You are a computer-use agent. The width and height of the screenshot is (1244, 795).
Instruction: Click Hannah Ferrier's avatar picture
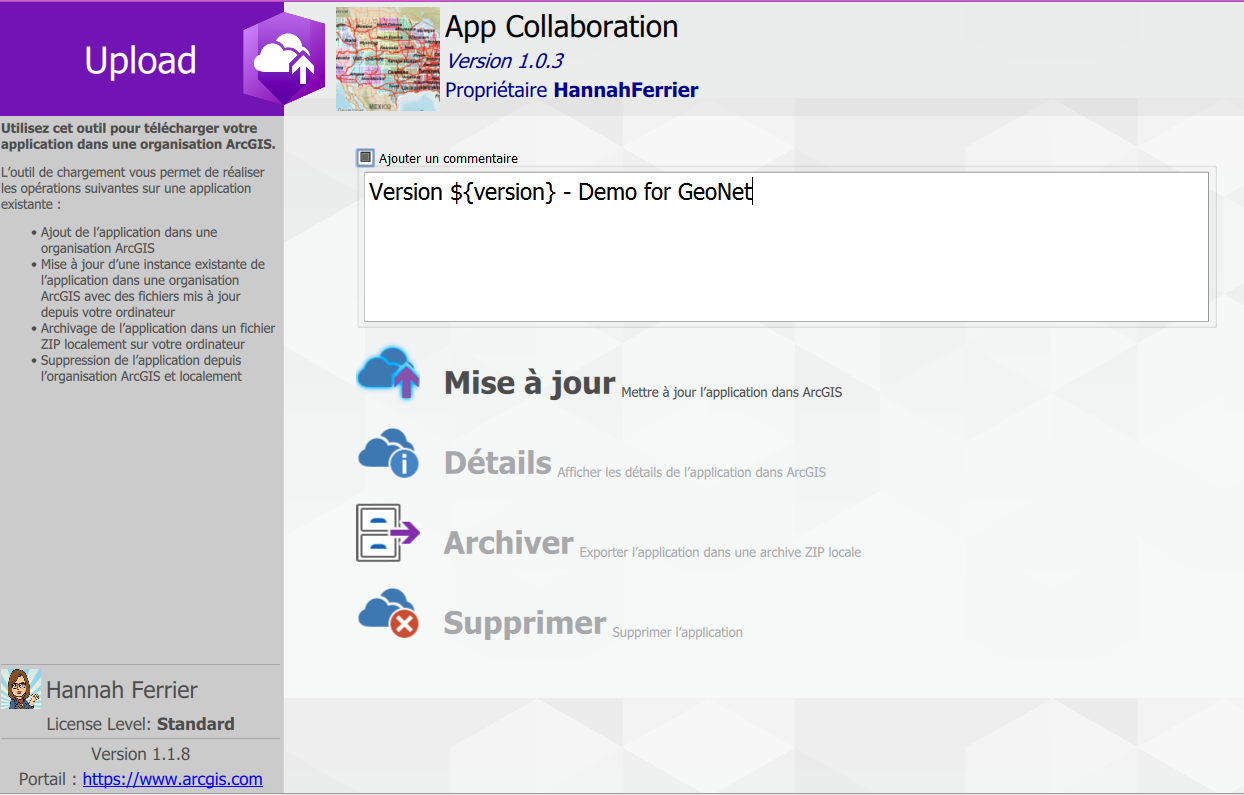(21, 689)
